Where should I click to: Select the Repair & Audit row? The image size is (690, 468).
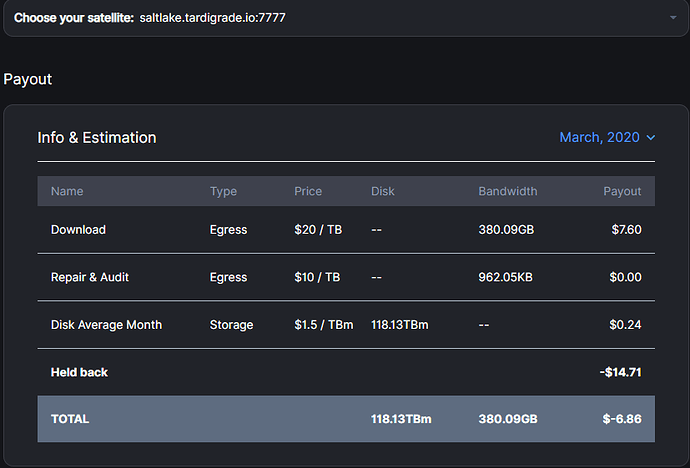[x=90, y=277]
